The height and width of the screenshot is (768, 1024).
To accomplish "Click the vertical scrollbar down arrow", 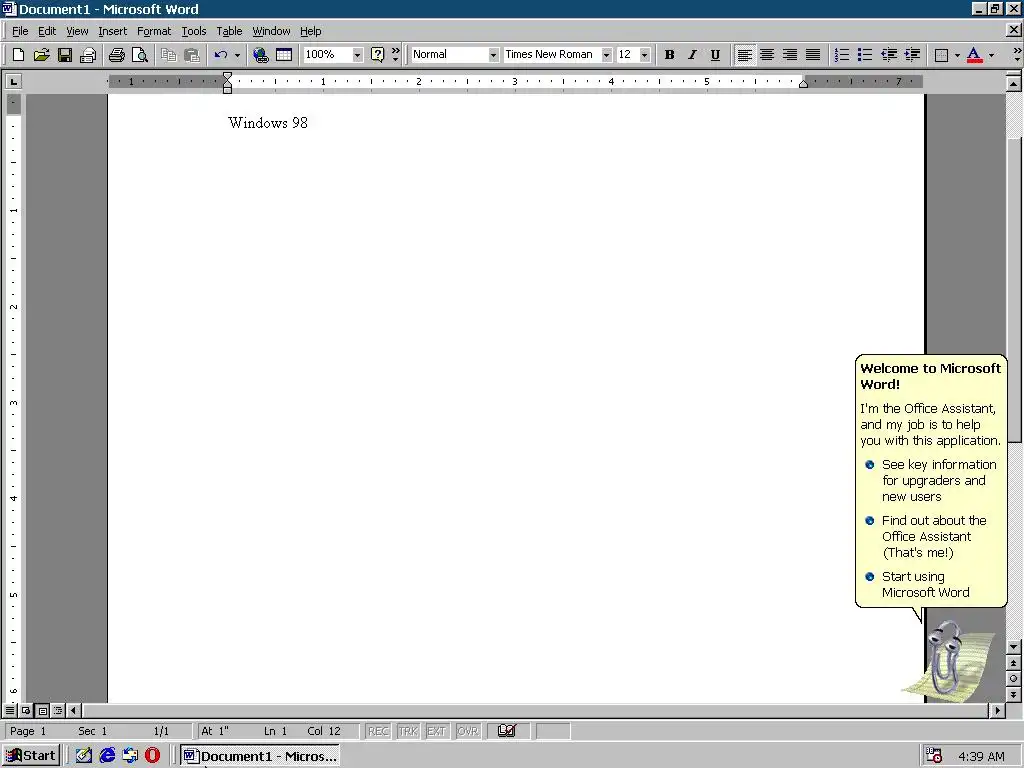I will pos(1014,647).
